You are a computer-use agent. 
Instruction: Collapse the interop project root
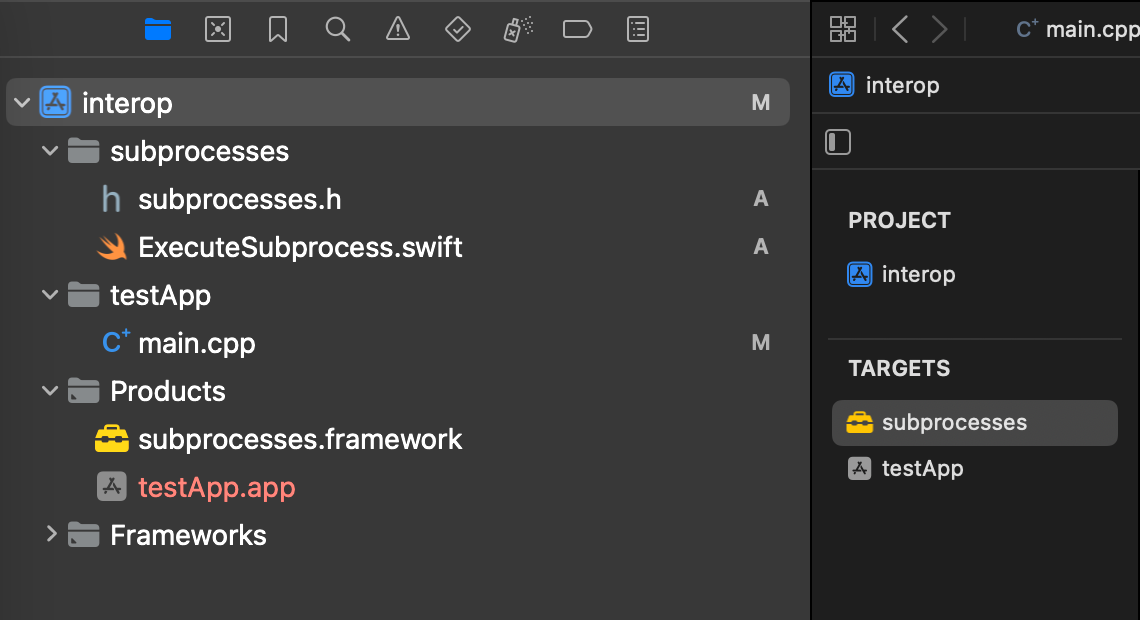pos(23,102)
